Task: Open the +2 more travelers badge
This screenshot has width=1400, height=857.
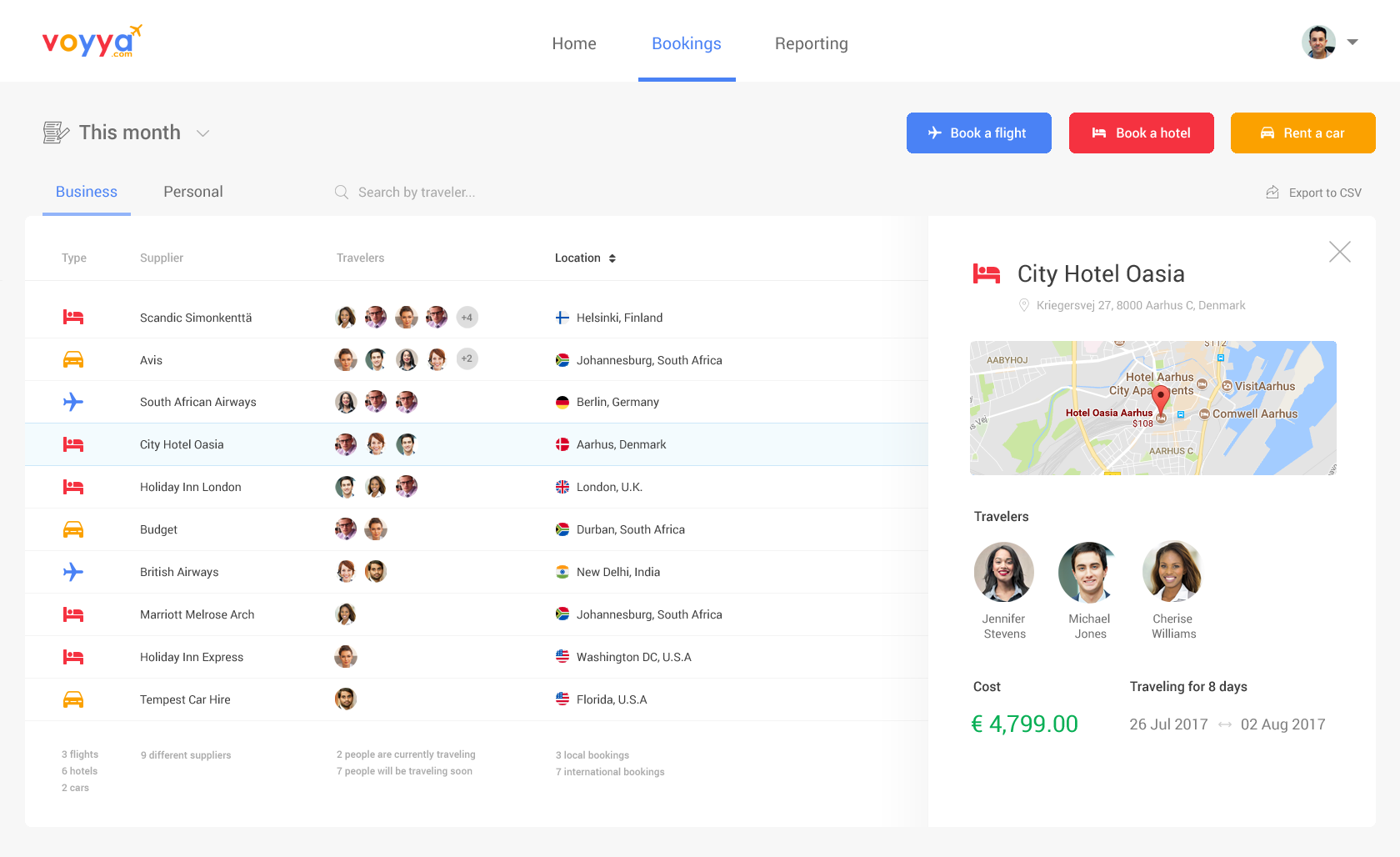Action: tap(467, 358)
